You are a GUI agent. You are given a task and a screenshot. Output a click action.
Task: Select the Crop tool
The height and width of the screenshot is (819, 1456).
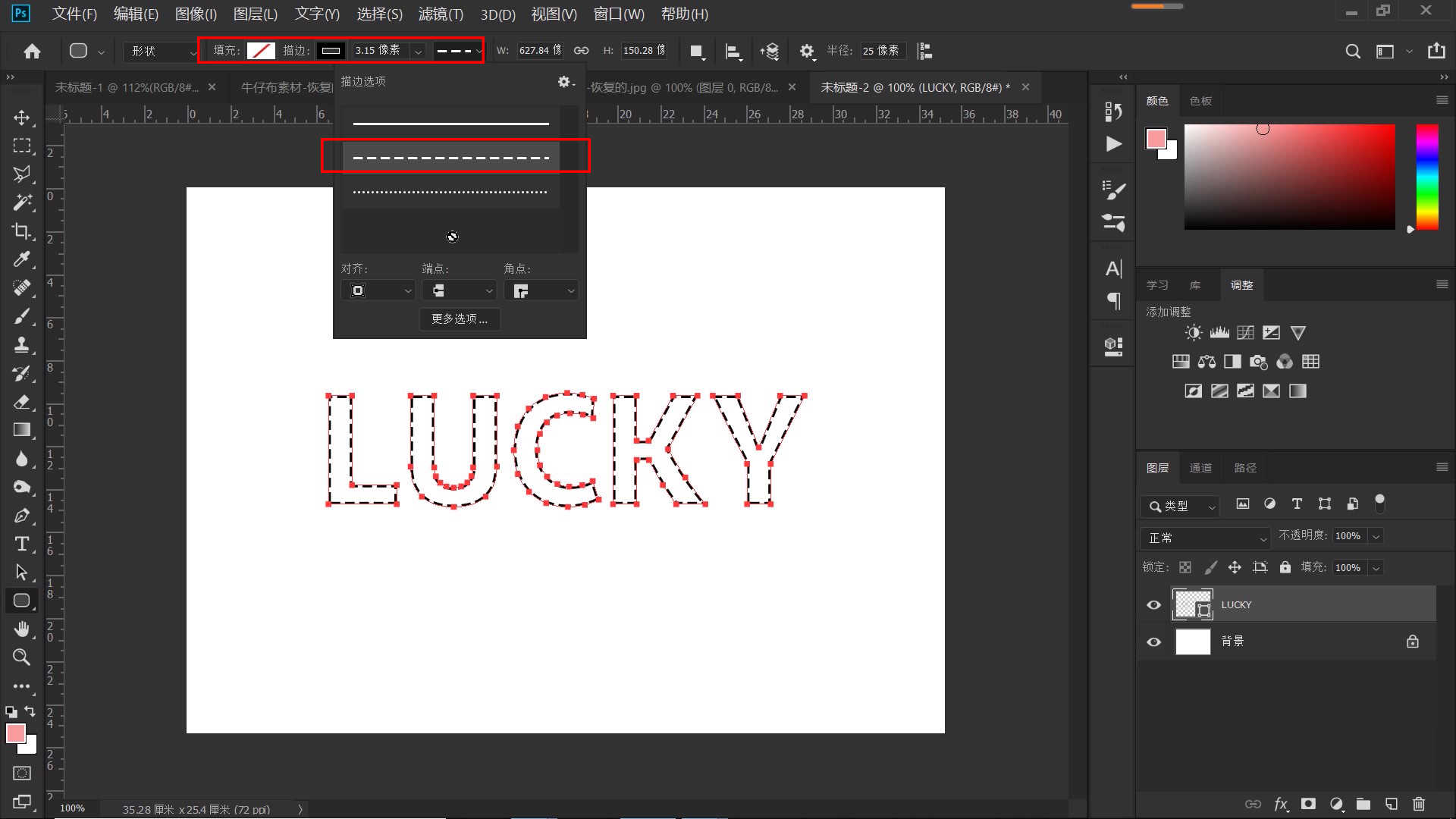[x=21, y=231]
